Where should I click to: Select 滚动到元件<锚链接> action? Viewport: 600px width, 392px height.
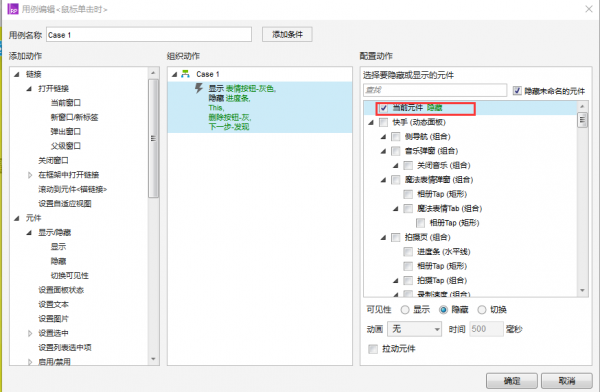click(72, 189)
